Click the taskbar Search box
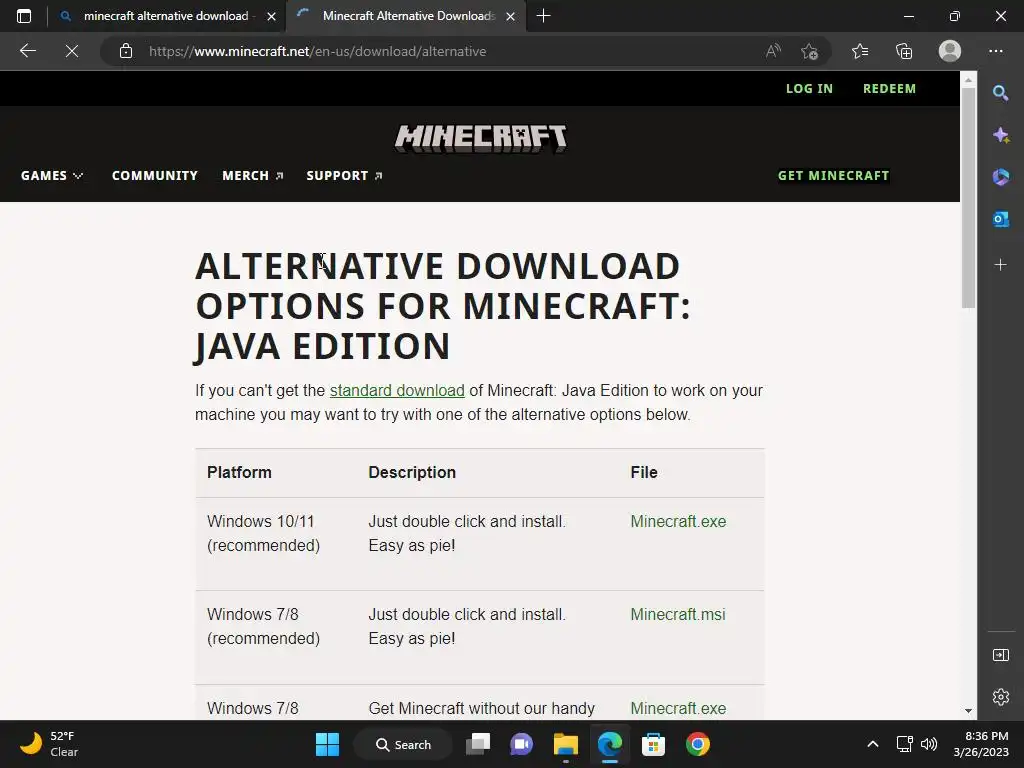The image size is (1024, 768). pyautogui.click(x=403, y=744)
